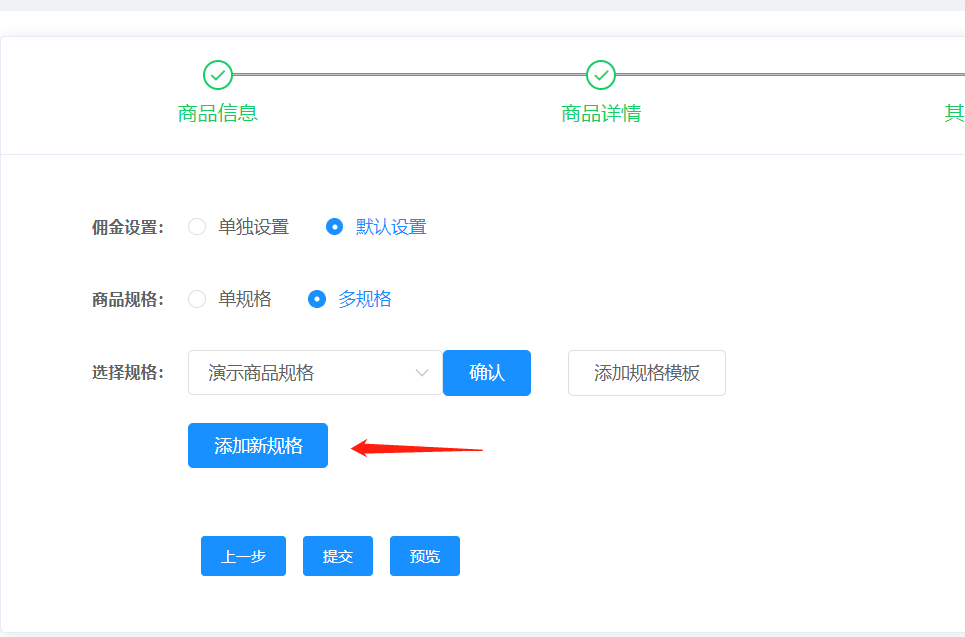Go back with the 上一步 button
965x637 pixels.
tap(243, 556)
